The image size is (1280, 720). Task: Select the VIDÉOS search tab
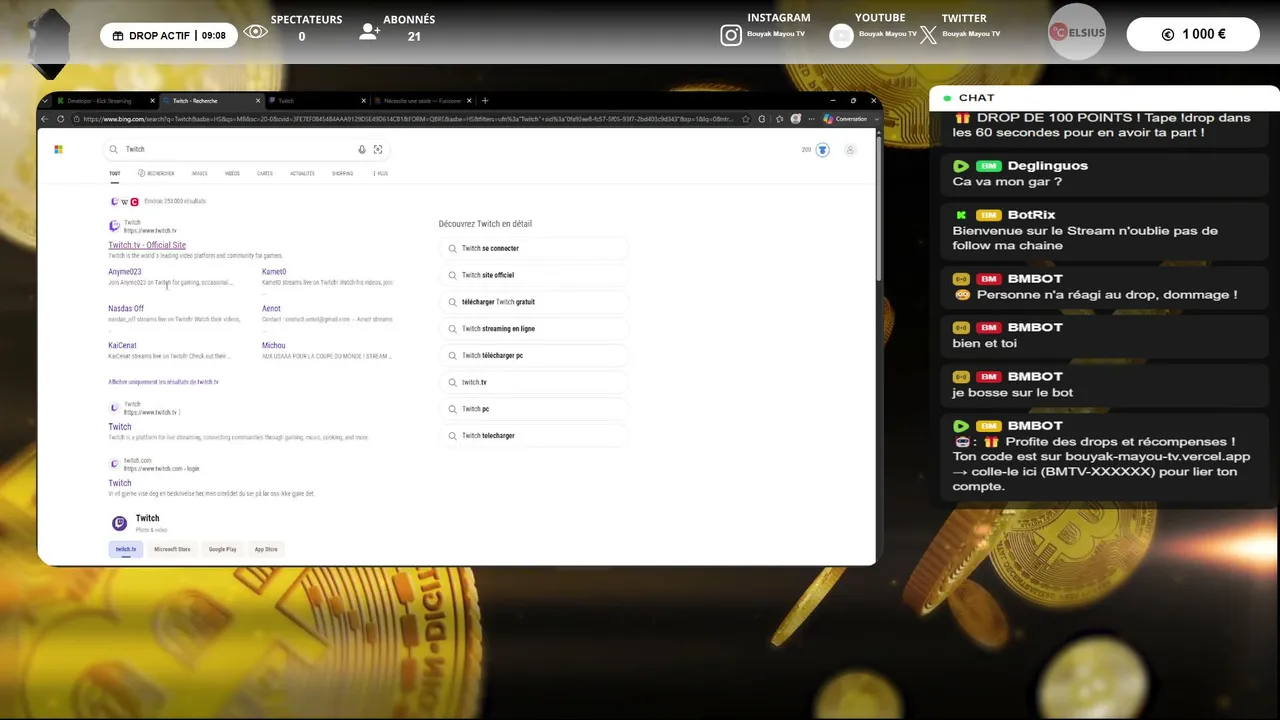pyautogui.click(x=232, y=174)
